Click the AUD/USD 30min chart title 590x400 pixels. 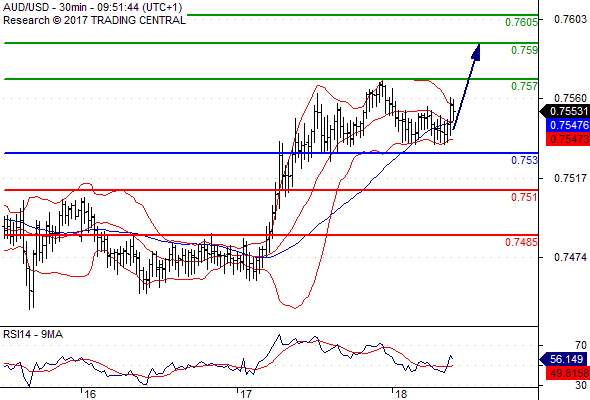(x=93, y=7)
